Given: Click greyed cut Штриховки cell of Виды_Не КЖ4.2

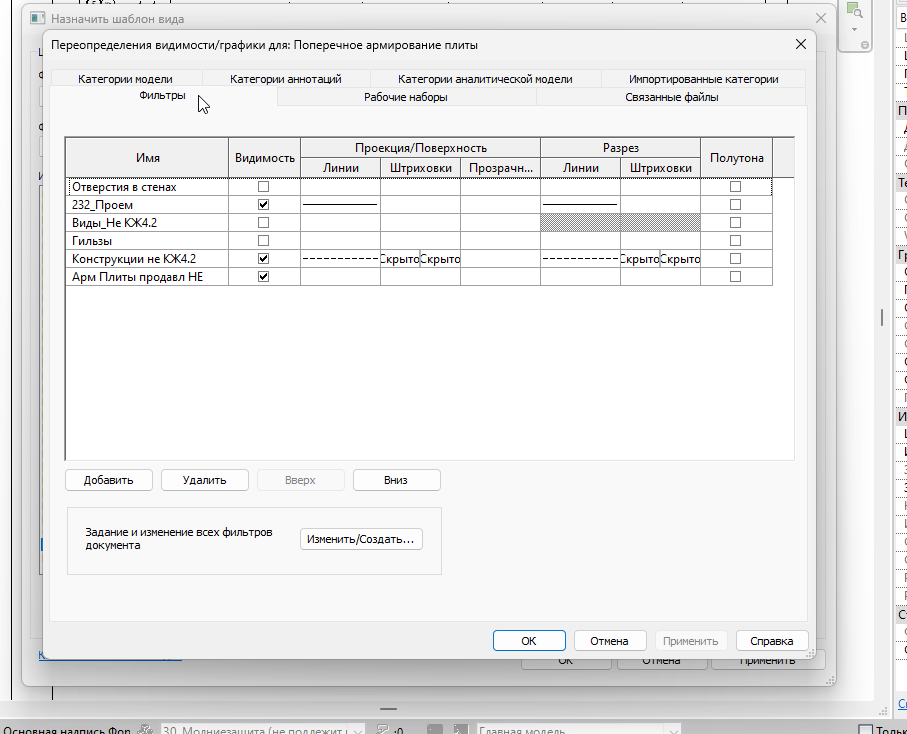Looking at the screenshot, I should 660,222.
